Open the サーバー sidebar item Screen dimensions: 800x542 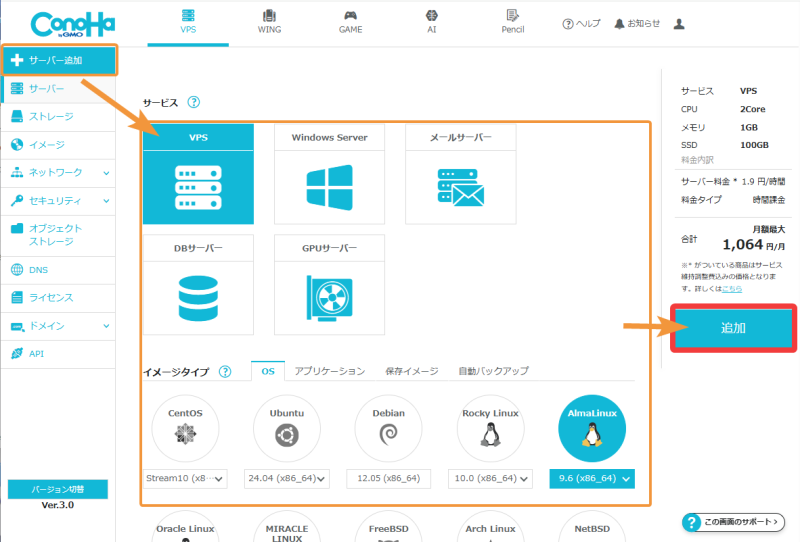(x=58, y=89)
